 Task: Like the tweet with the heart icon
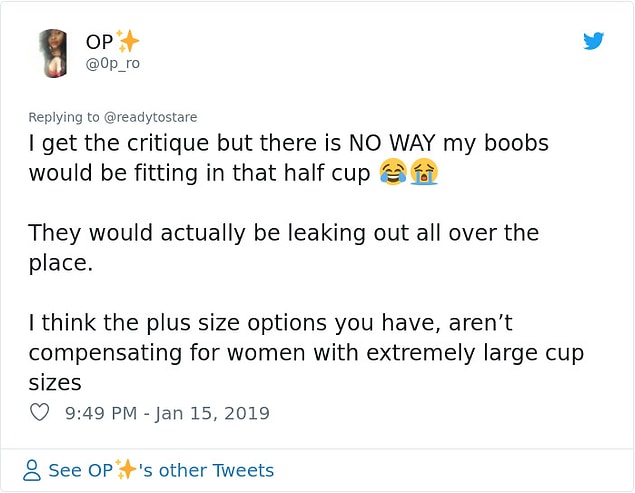click(40, 412)
